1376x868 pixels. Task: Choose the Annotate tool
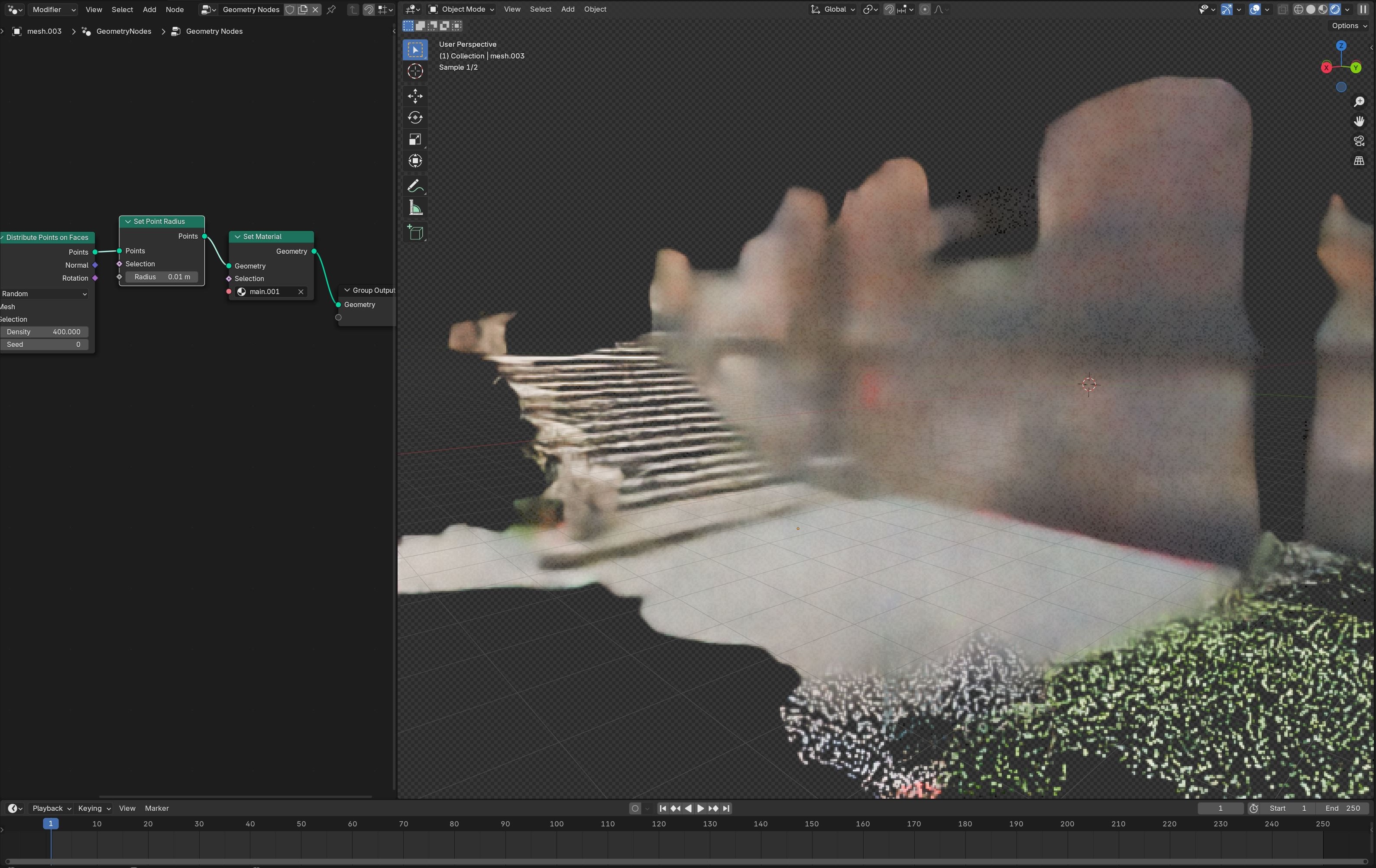tap(415, 186)
